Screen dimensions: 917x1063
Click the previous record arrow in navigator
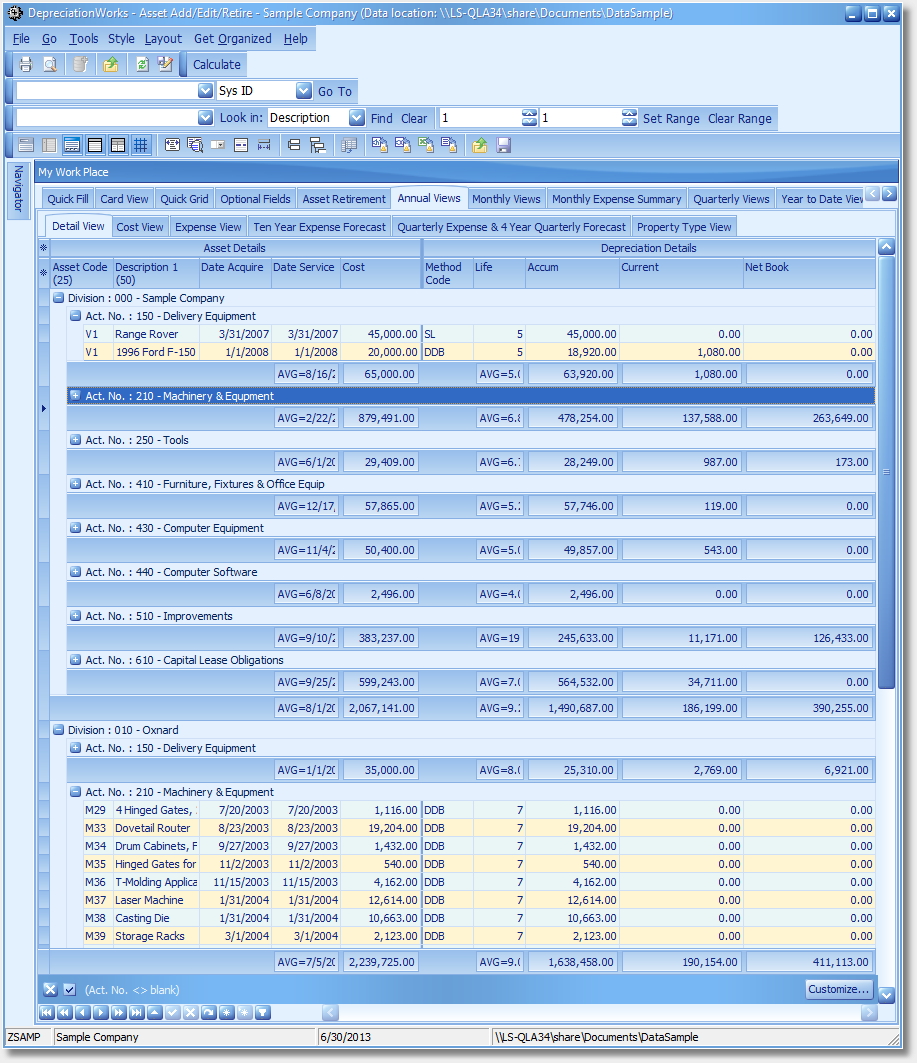pos(82,1013)
